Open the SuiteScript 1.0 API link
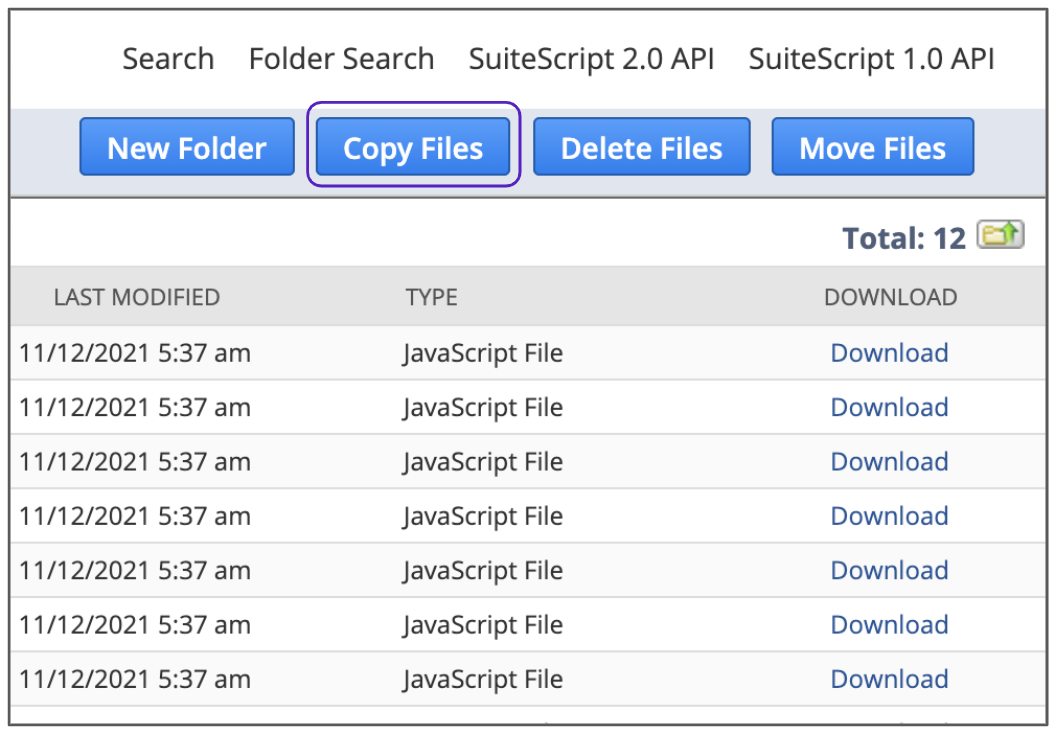The image size is (1060, 734). coord(871,59)
